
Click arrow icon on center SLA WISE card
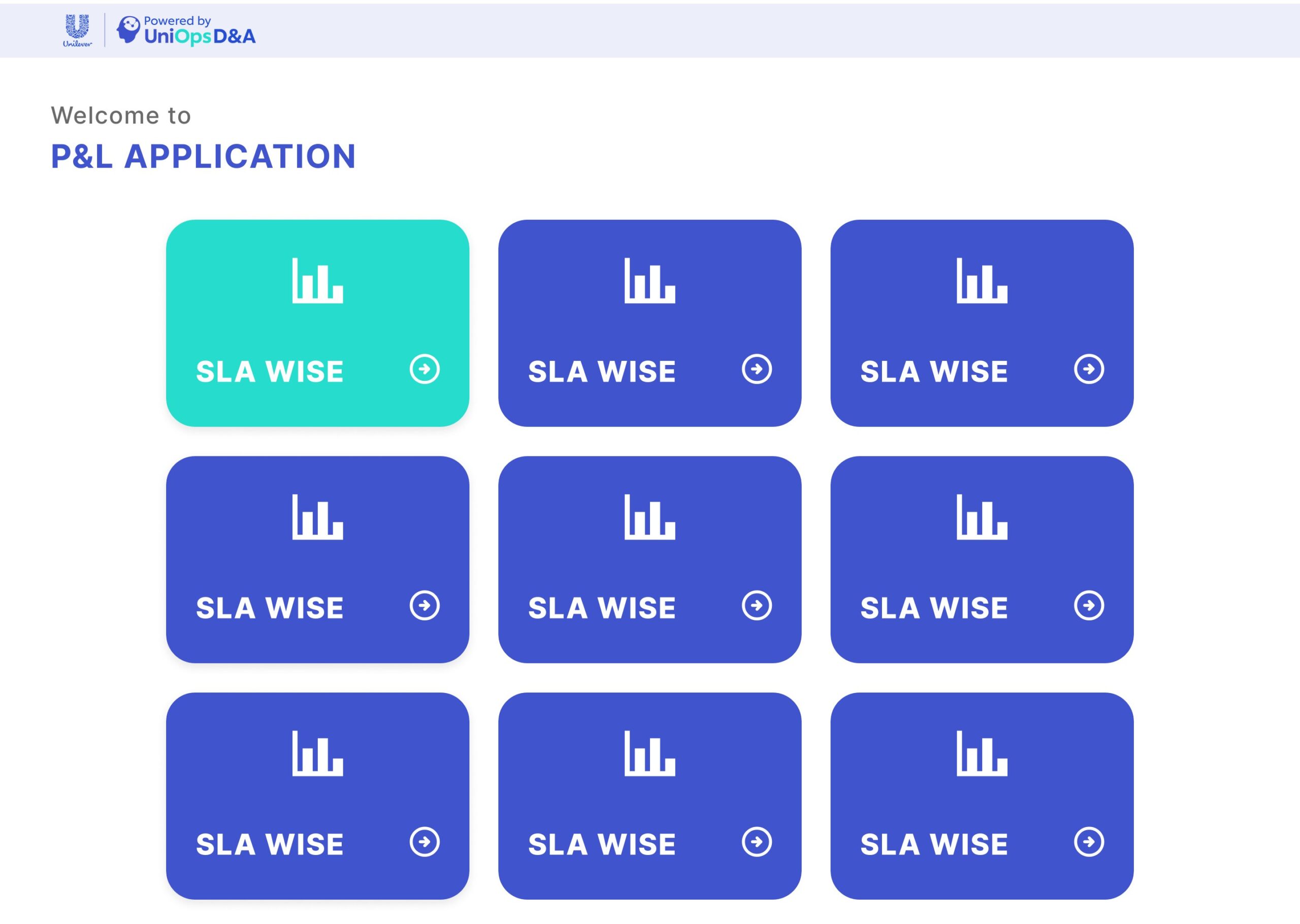757,605
